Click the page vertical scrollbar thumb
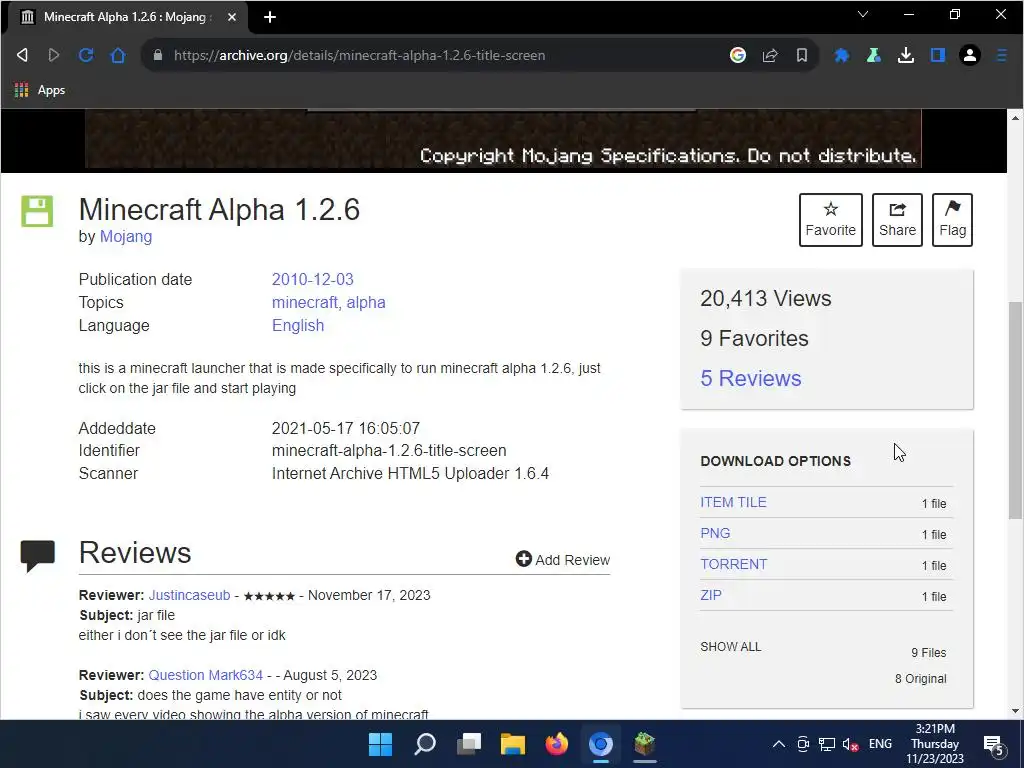 1015,409
